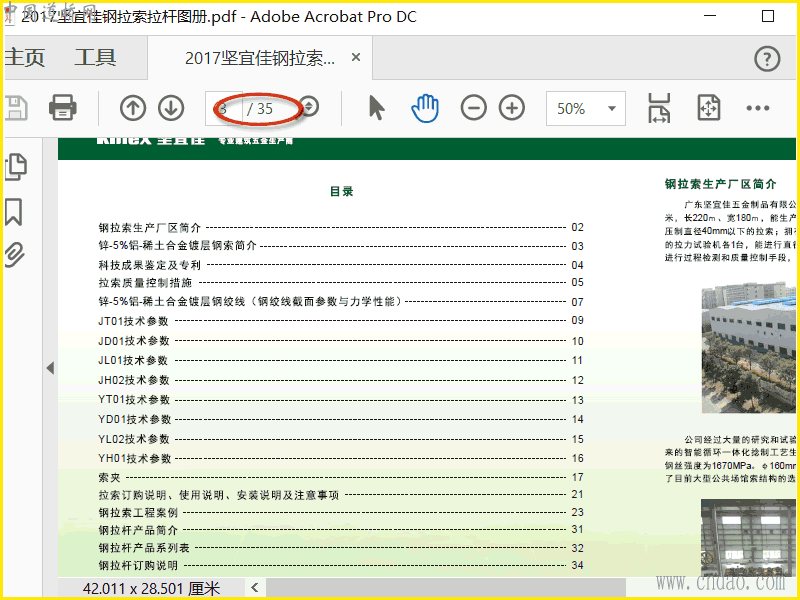Minimize the Acrobat window
This screenshot has width=800, height=600.
click(x=710, y=16)
